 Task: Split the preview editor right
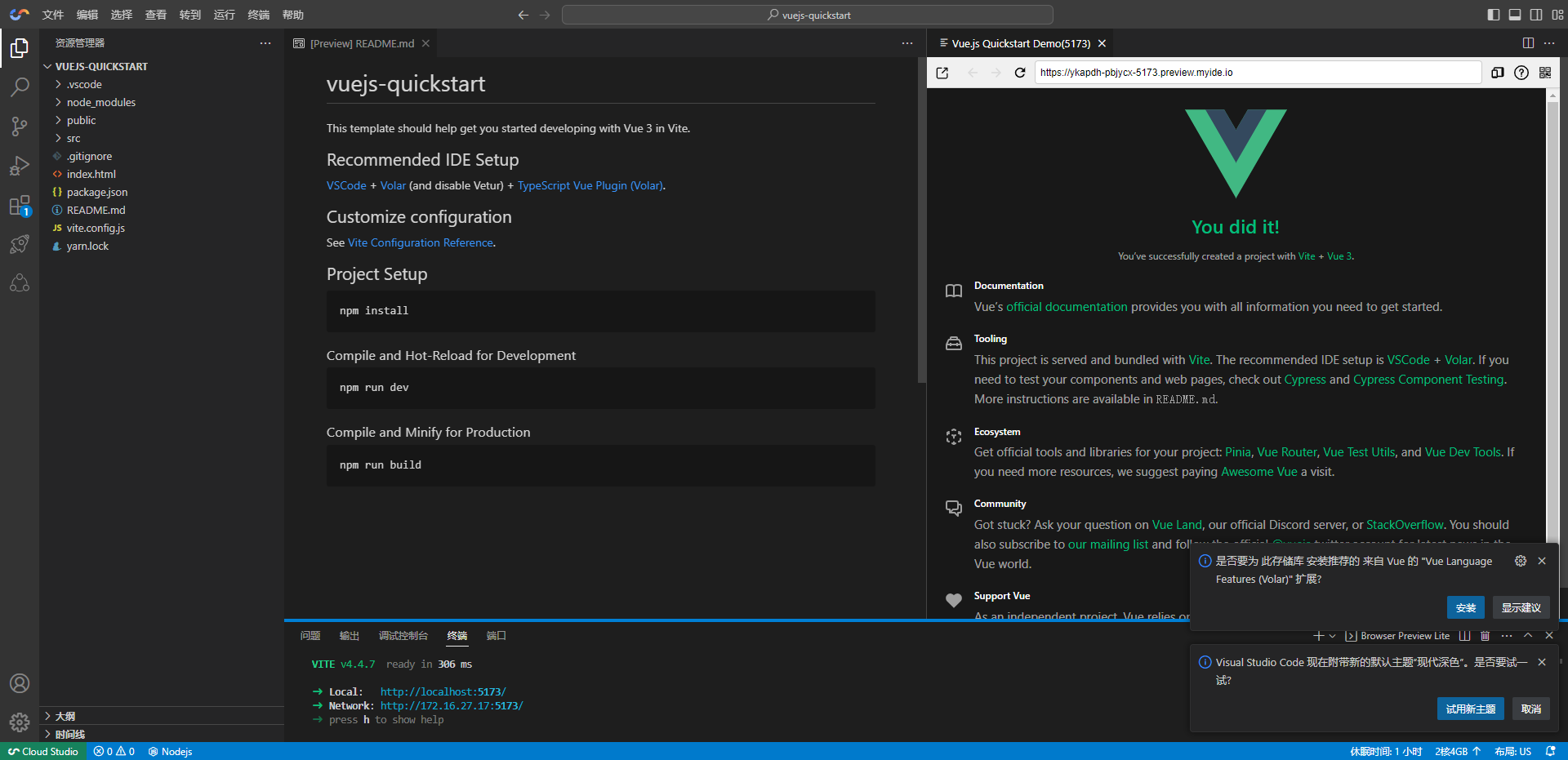coord(1528,43)
